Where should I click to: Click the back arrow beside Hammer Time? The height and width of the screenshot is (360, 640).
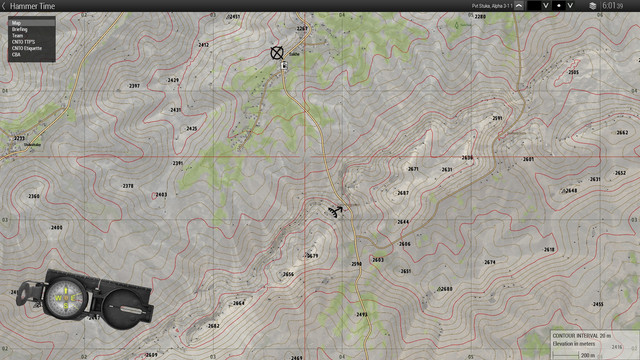coord(4,6)
